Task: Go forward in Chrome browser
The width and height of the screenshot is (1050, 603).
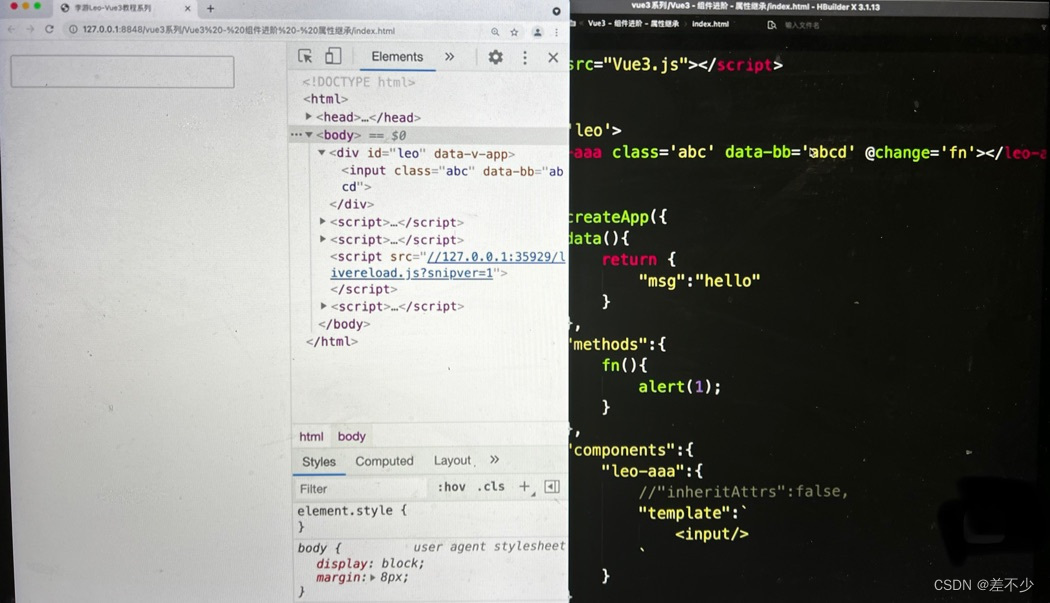Action: 29,29
